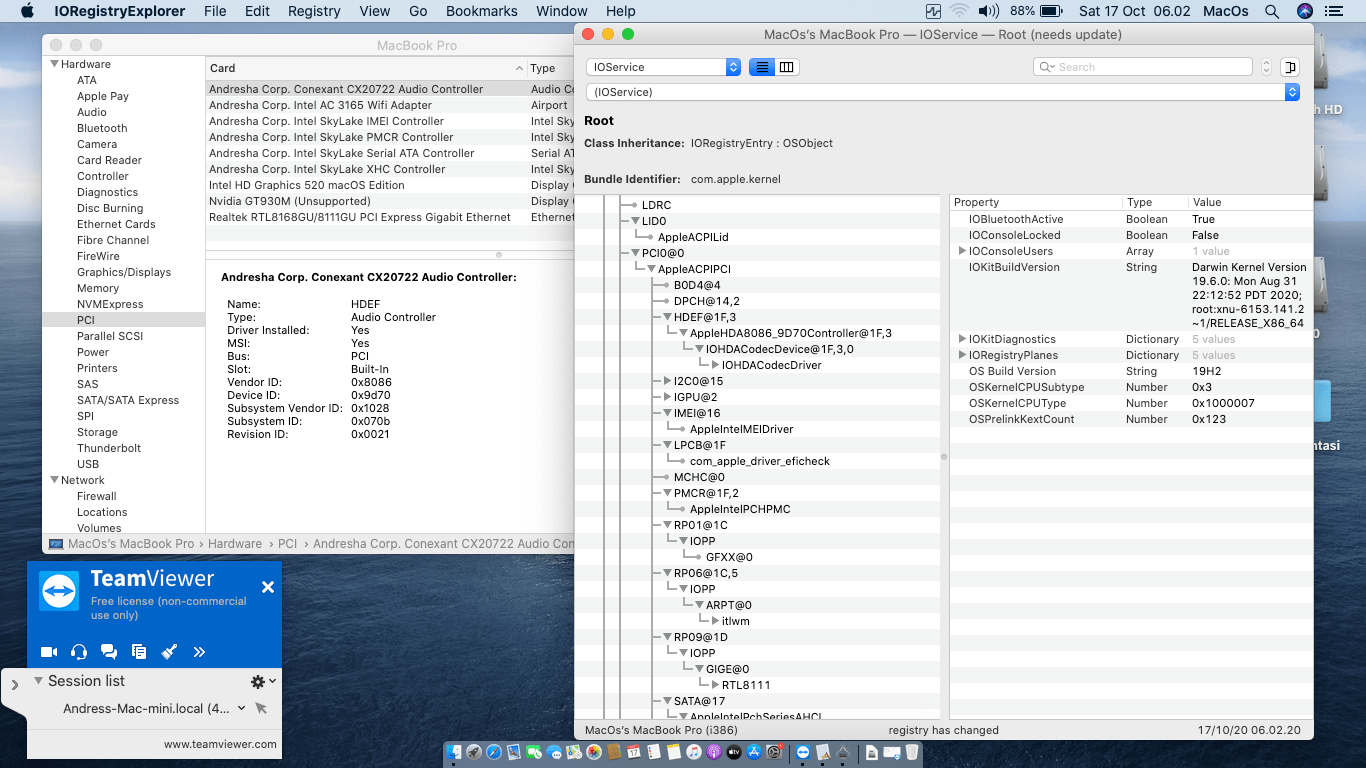Expand the itlwm node

pos(715,621)
